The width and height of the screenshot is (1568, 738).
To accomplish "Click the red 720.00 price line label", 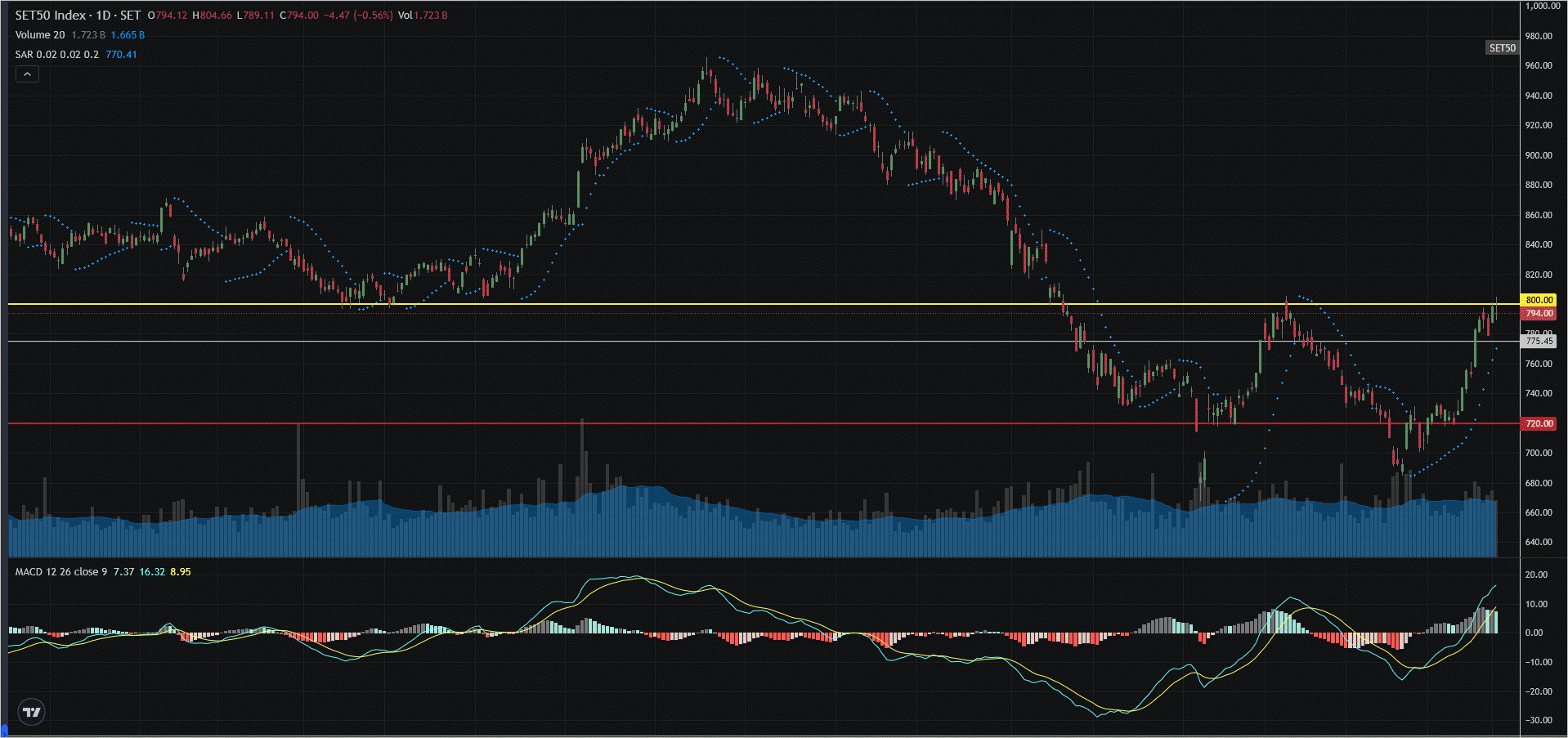I will (x=1539, y=423).
